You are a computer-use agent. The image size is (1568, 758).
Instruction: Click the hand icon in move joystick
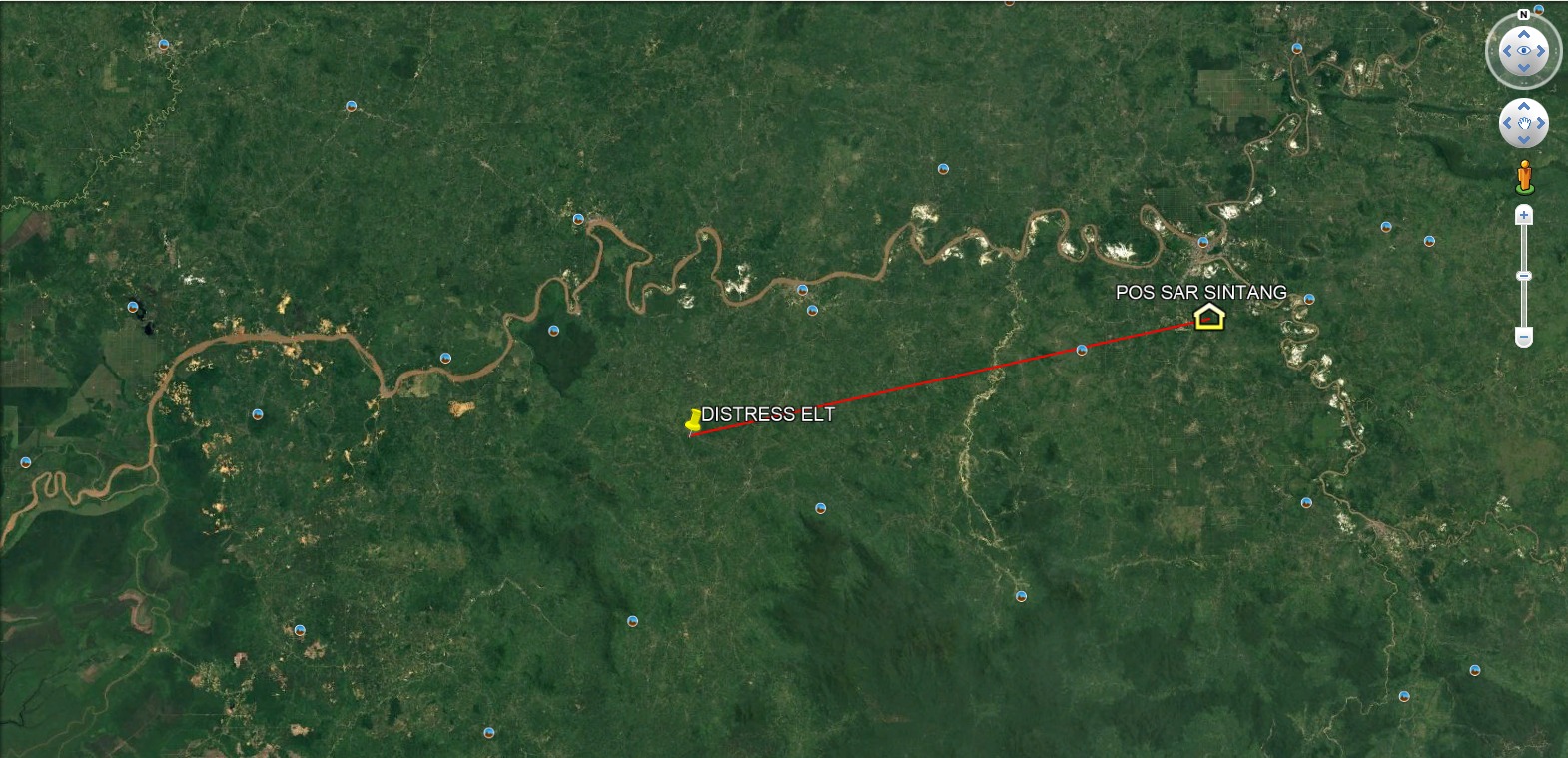1524,124
